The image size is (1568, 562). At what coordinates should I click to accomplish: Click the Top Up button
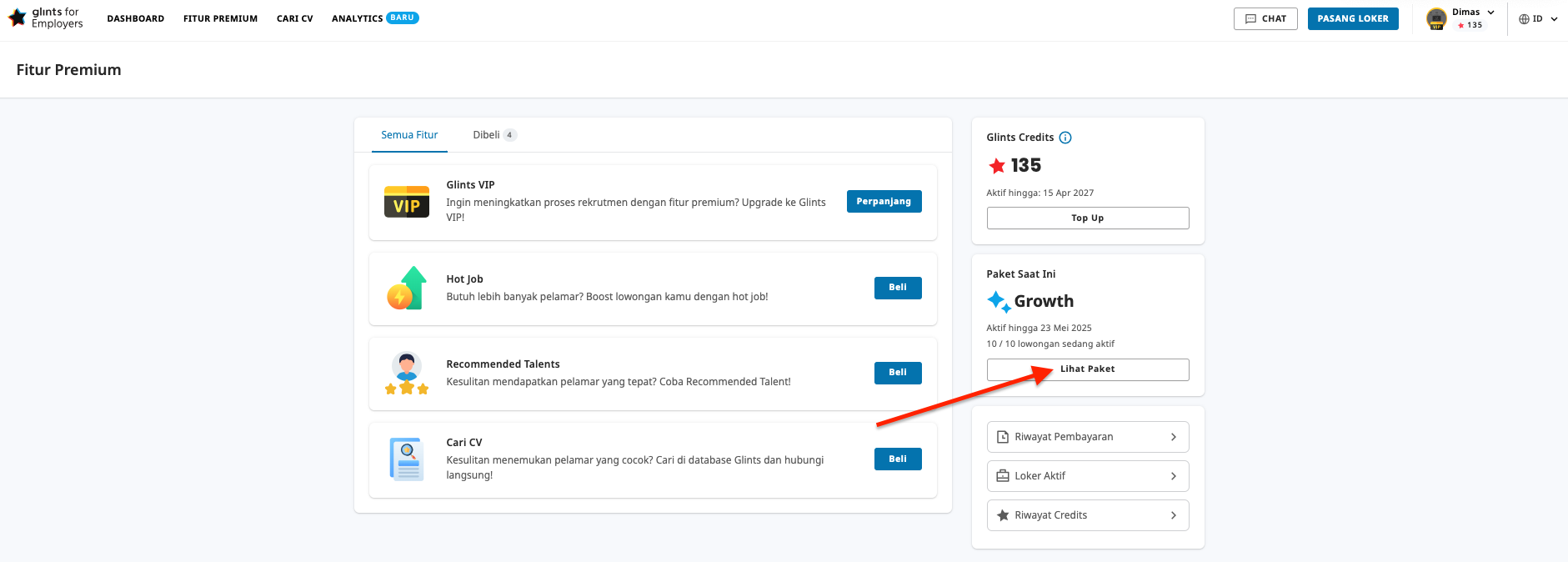[1088, 218]
